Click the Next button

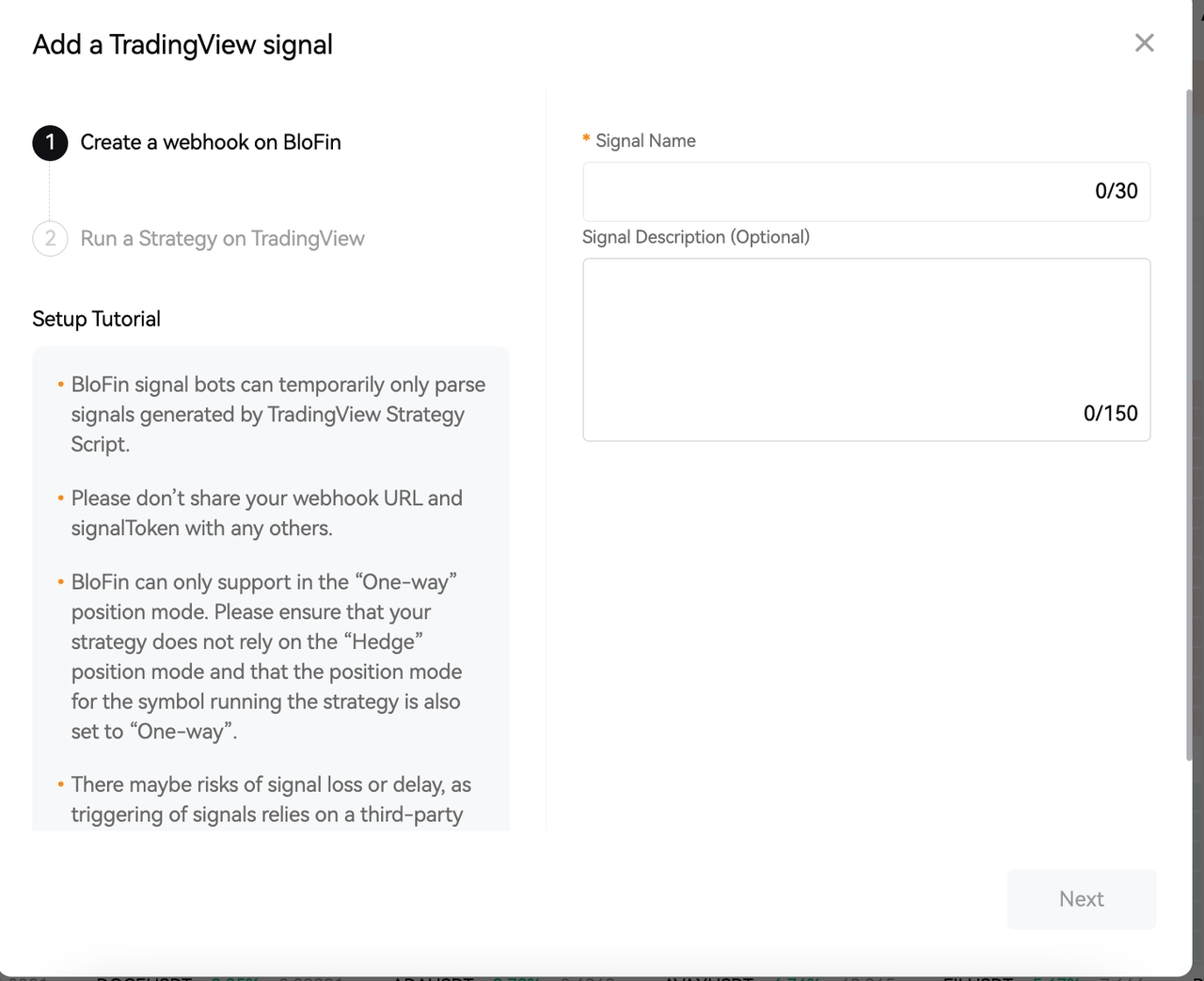tap(1082, 899)
